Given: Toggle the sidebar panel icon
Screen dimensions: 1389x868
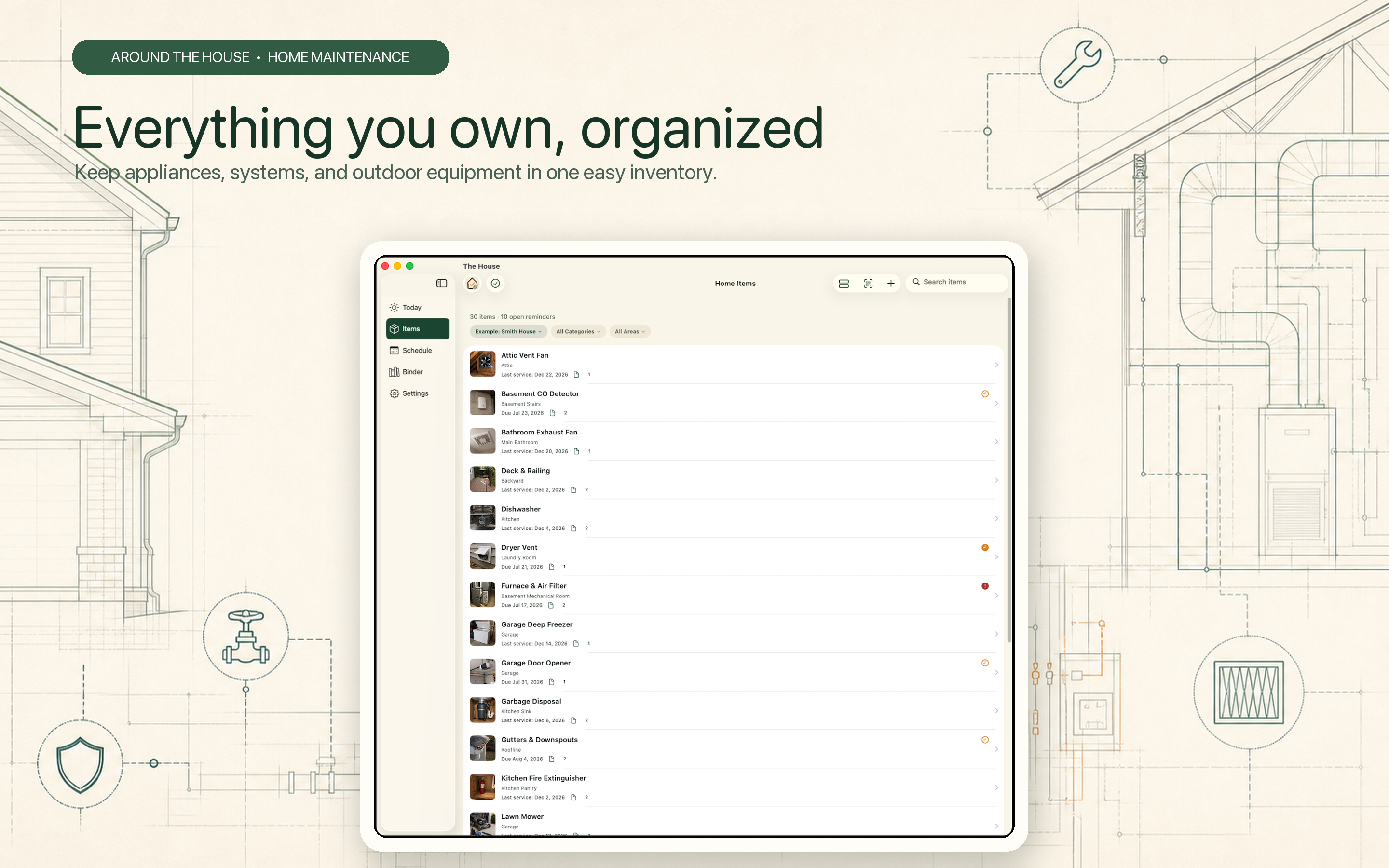Looking at the screenshot, I should (x=441, y=283).
